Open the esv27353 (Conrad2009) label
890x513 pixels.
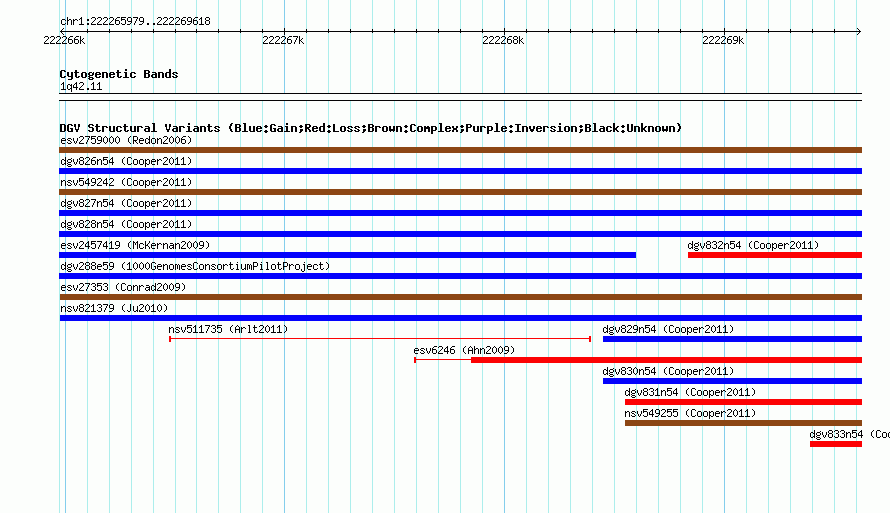coord(123,287)
